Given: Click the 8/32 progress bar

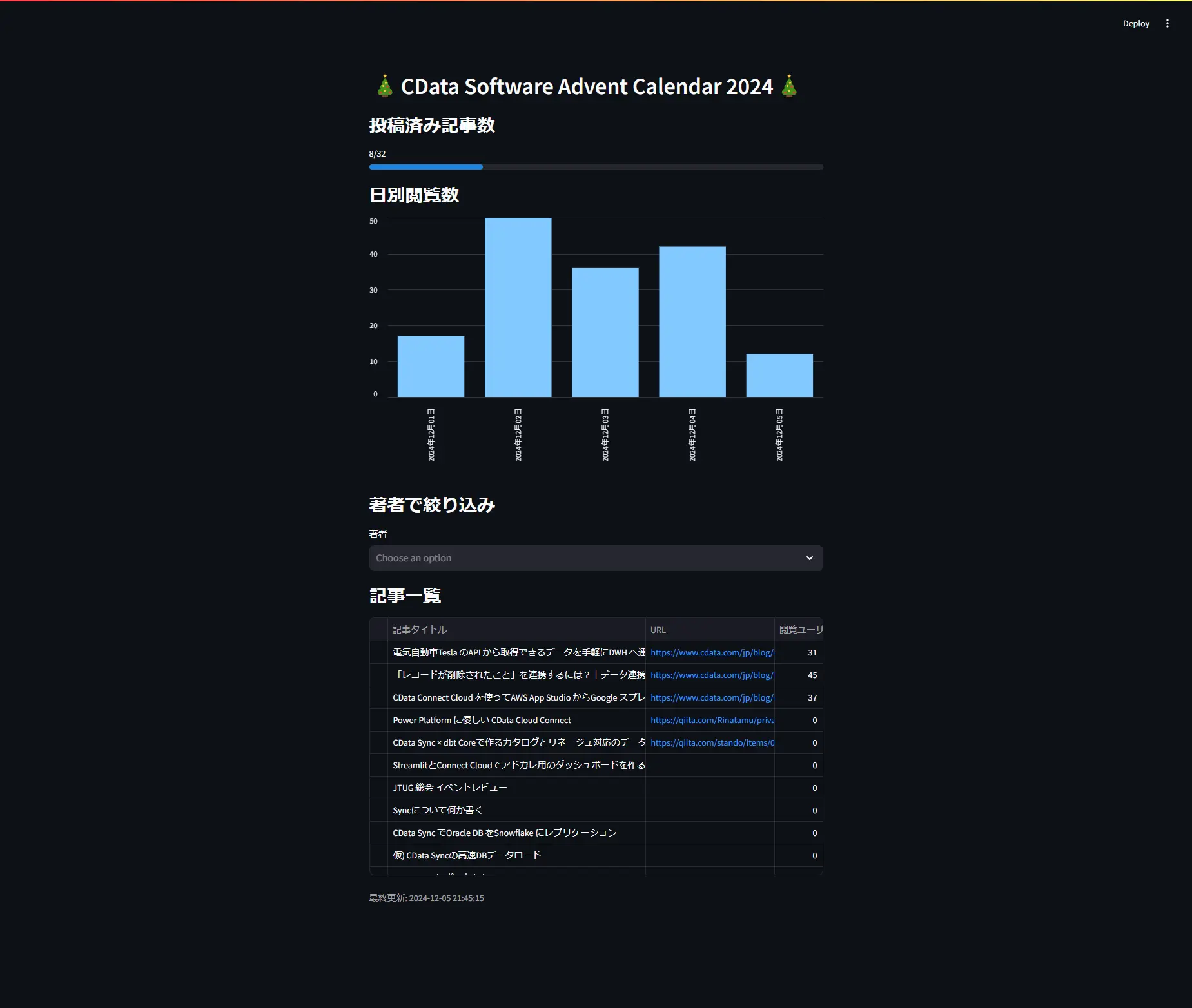Looking at the screenshot, I should 596,167.
